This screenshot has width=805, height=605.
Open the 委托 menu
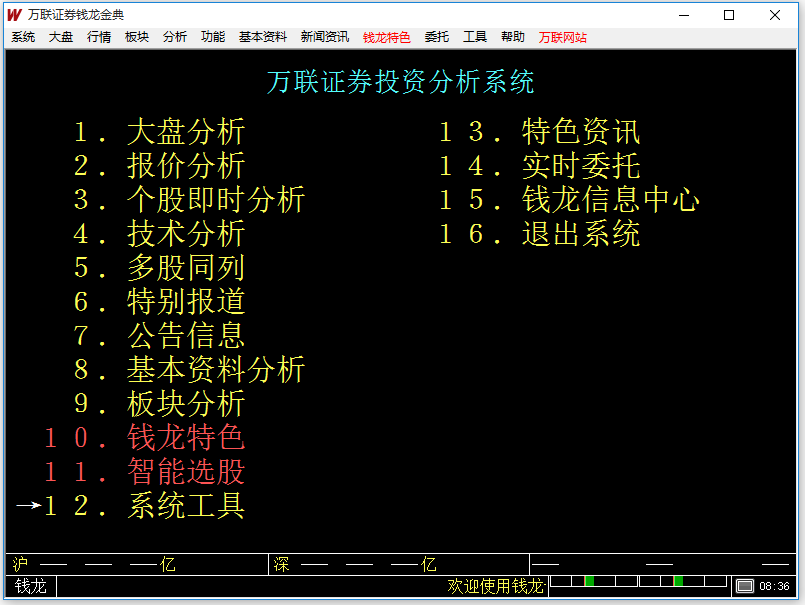437,37
